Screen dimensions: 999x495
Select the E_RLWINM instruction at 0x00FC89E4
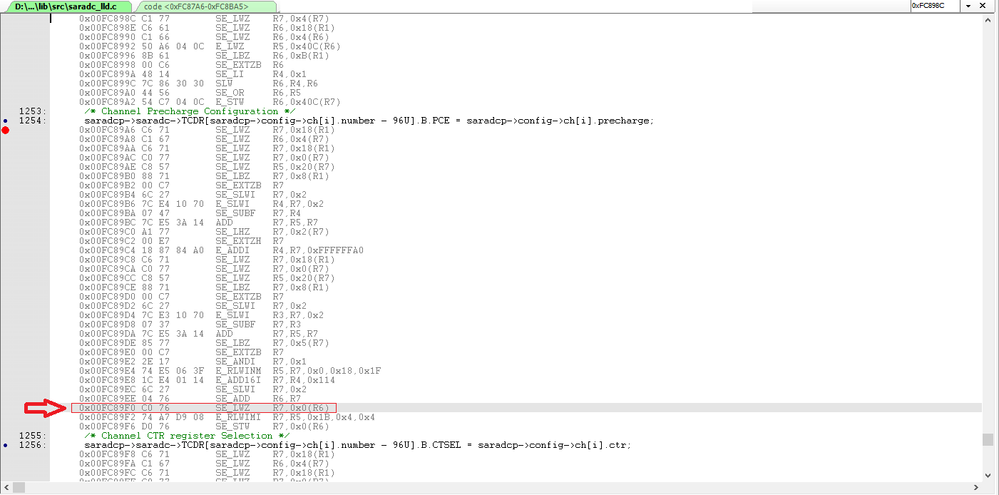[x=230, y=371]
